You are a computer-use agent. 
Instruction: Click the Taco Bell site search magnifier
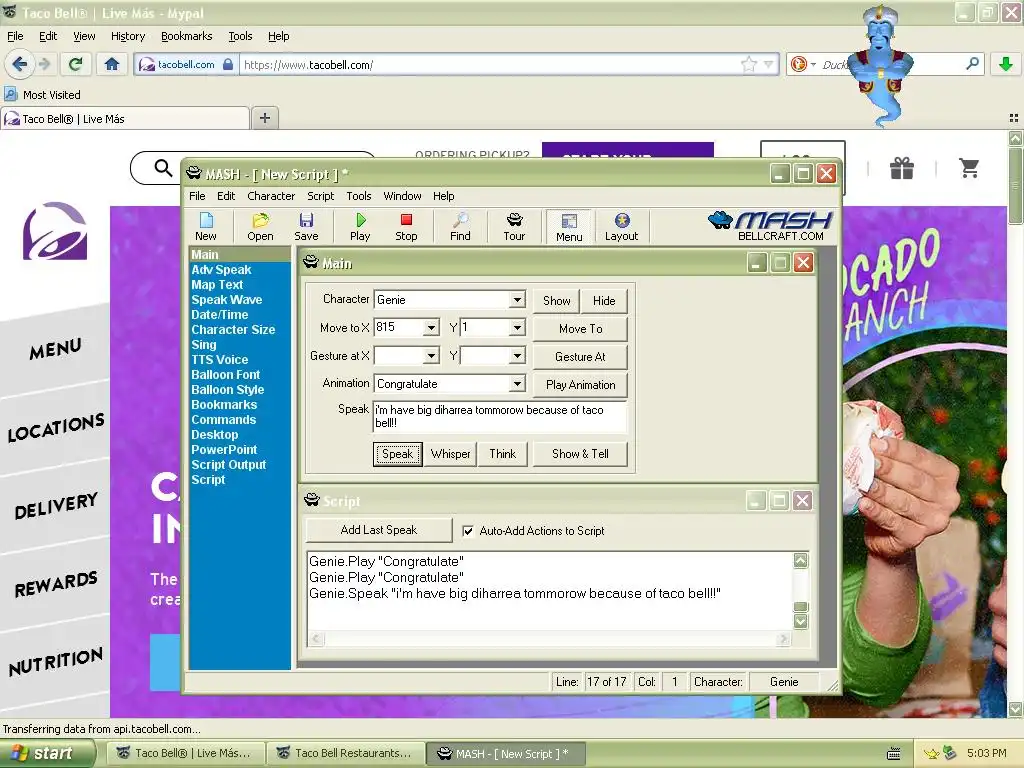tap(163, 168)
